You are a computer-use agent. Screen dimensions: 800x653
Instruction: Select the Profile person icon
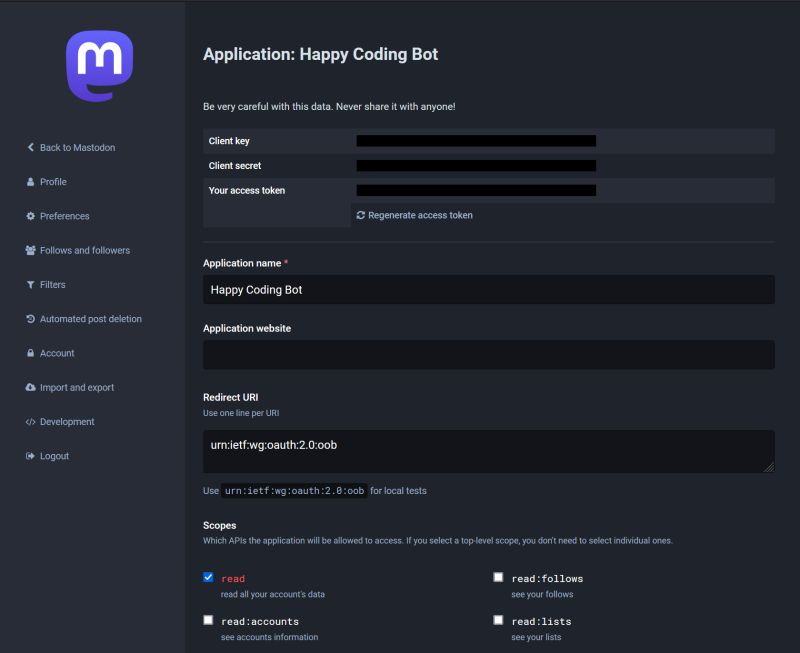point(29,181)
